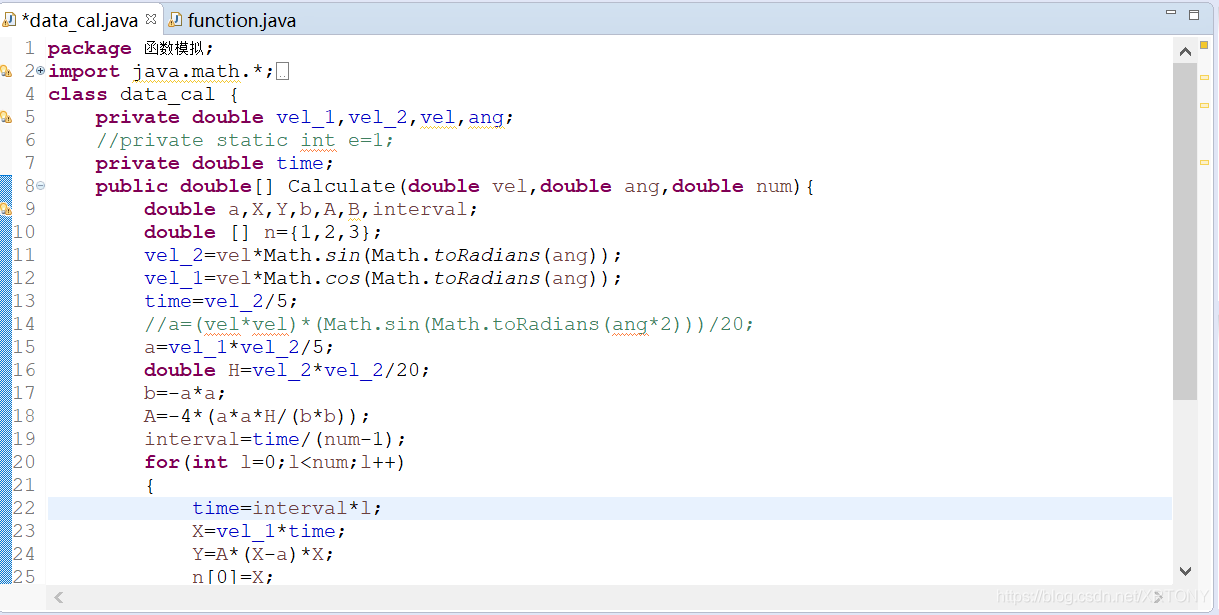Screen dimensions: 1219x615
Task: Click 'interval=time/(num-1);' line
Action: 275,439
